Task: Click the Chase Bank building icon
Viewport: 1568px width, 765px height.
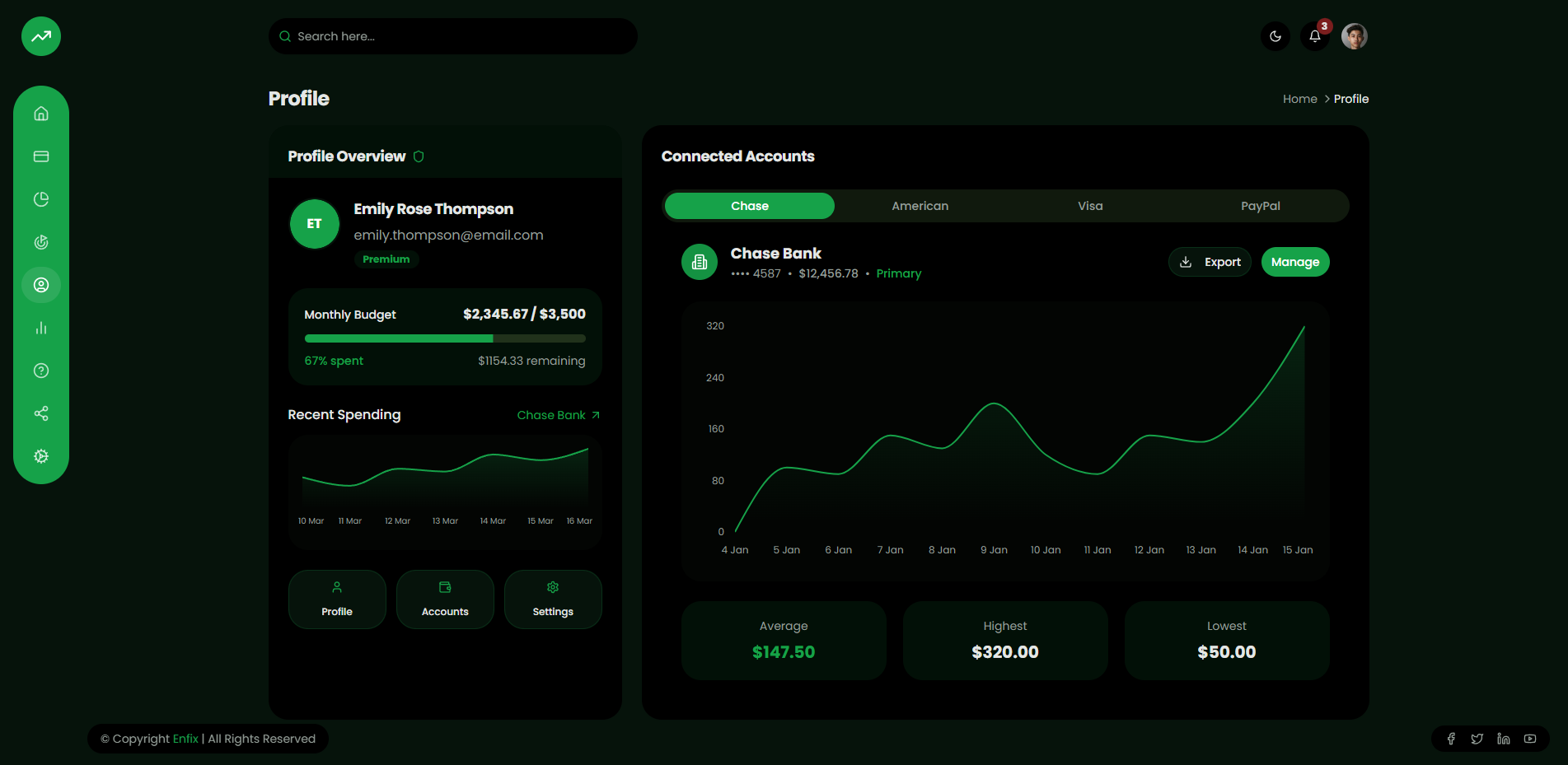Action: click(x=700, y=262)
